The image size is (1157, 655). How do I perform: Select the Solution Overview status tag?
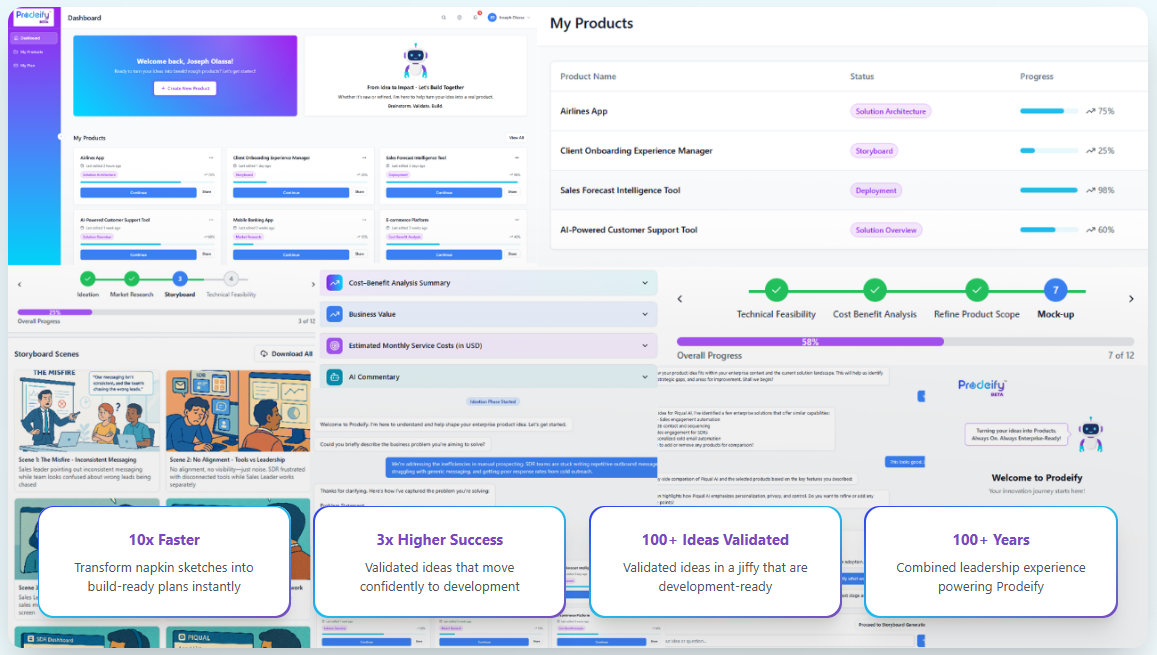click(885, 230)
